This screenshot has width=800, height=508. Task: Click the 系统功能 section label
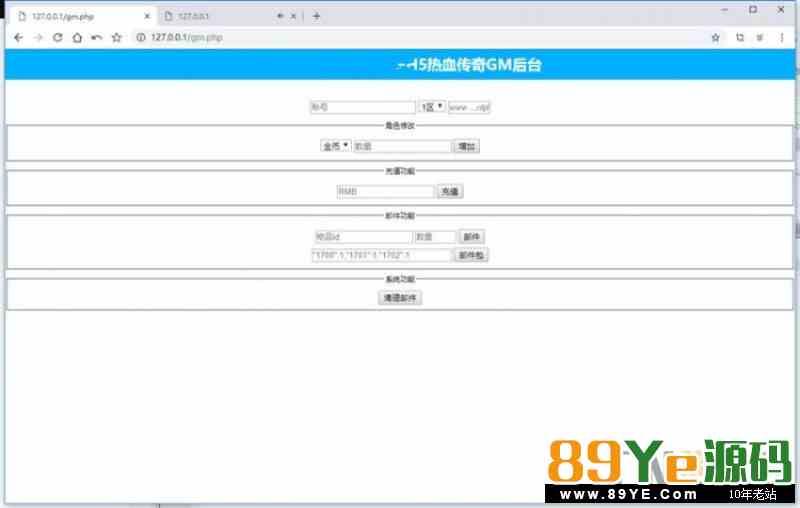click(x=400, y=279)
